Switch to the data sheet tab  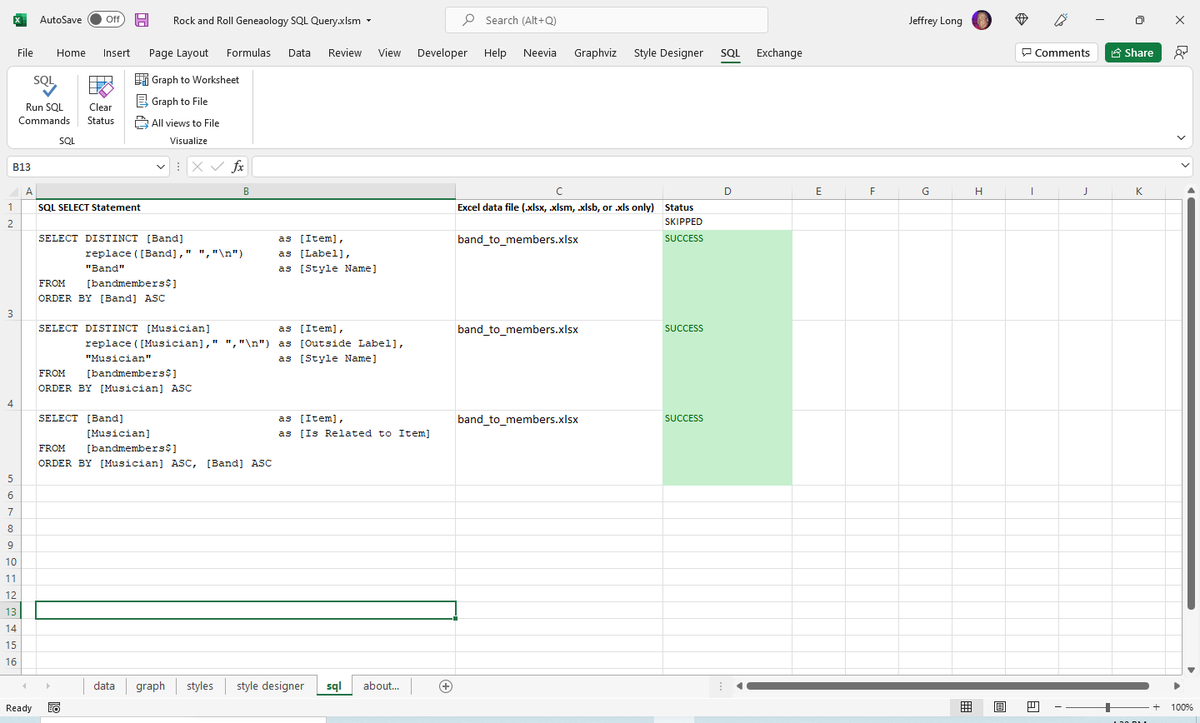[104, 686]
